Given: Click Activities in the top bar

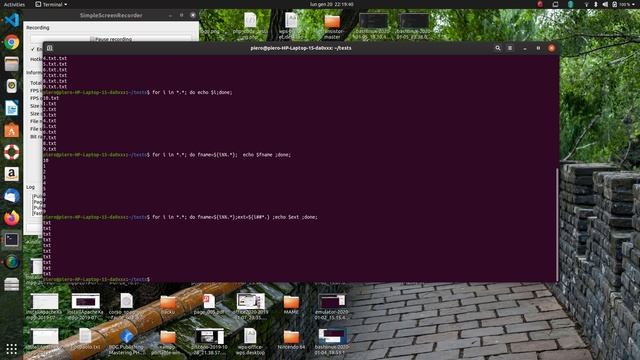Looking at the screenshot, I should [14, 4].
